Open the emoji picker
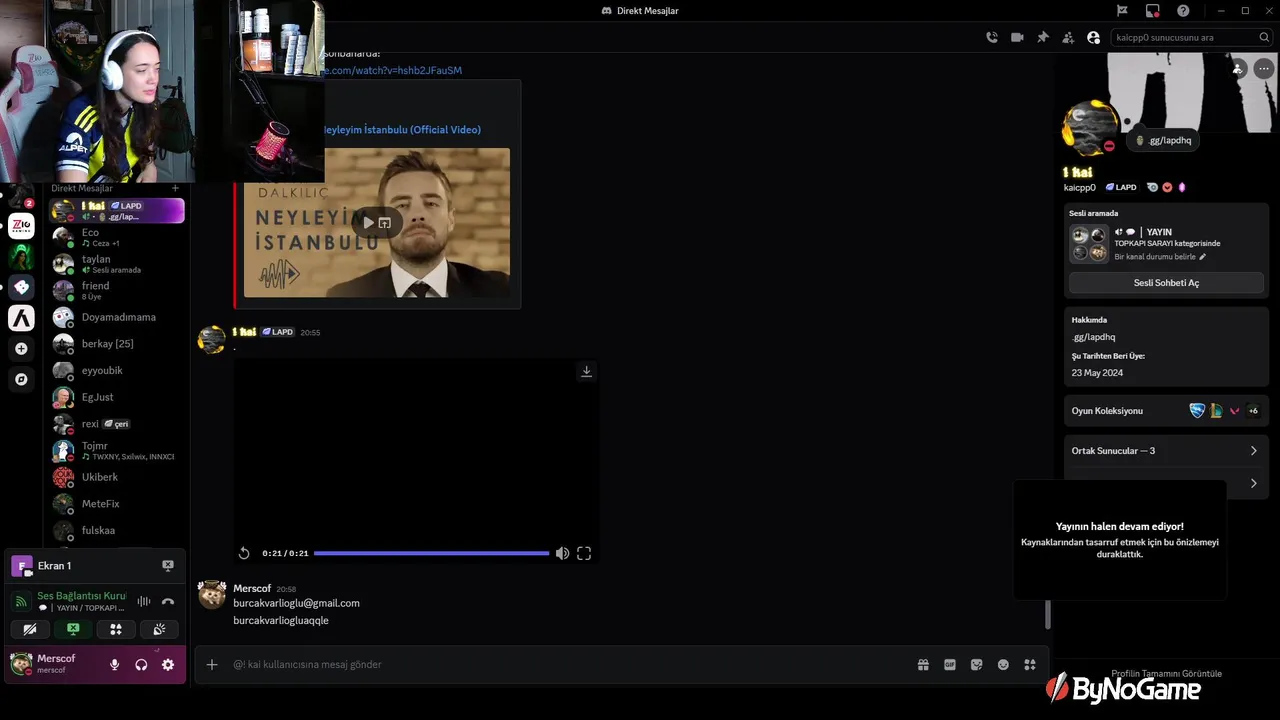 (x=1003, y=665)
